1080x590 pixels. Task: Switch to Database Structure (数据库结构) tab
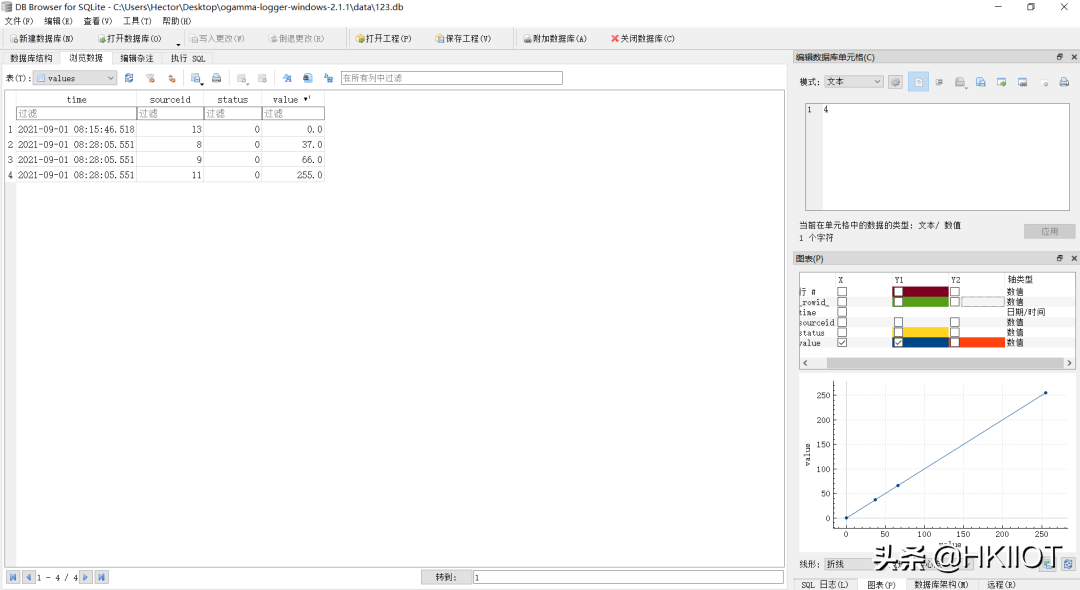32,59
